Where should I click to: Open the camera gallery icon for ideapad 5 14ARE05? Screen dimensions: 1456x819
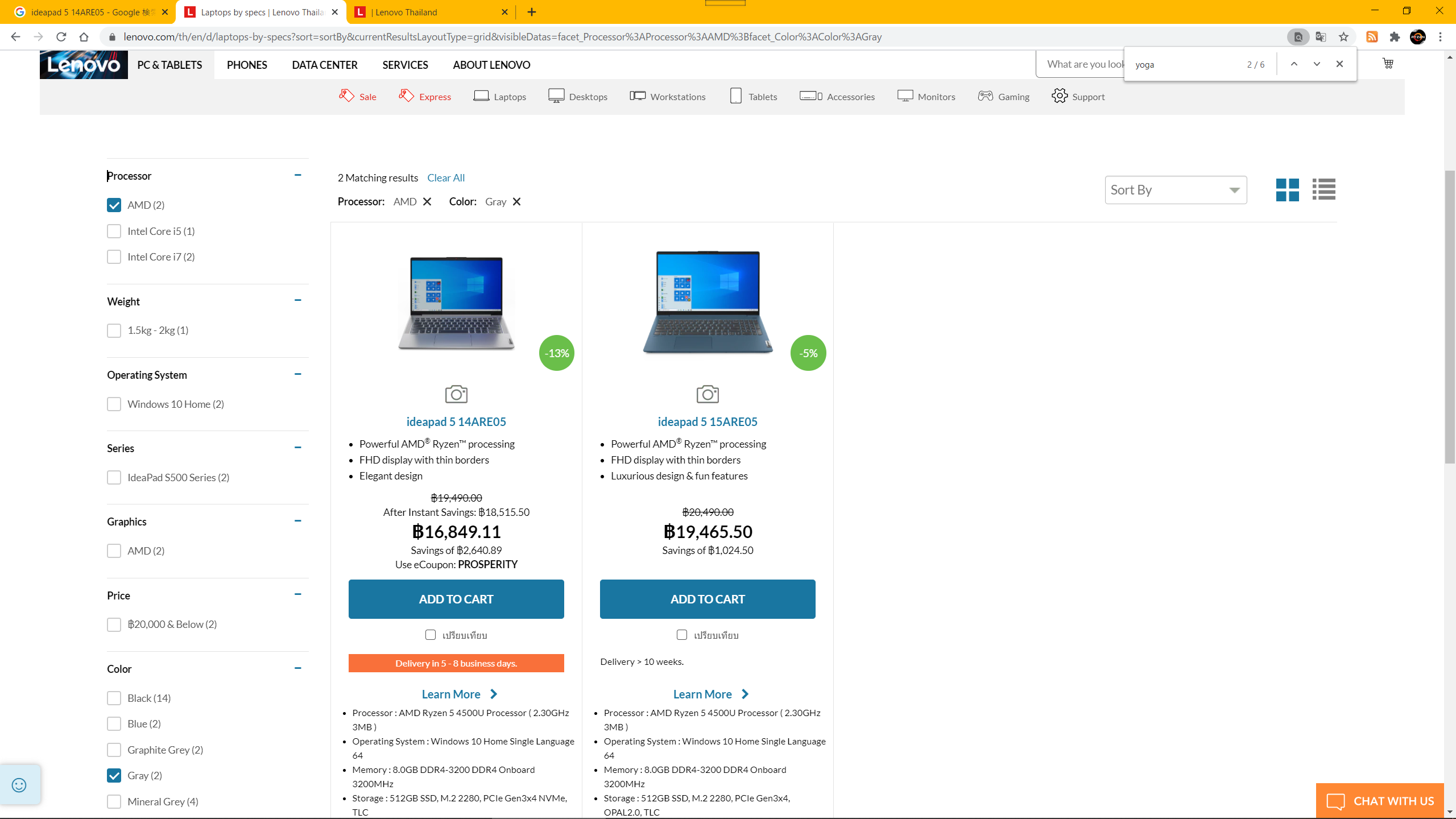[x=456, y=394]
